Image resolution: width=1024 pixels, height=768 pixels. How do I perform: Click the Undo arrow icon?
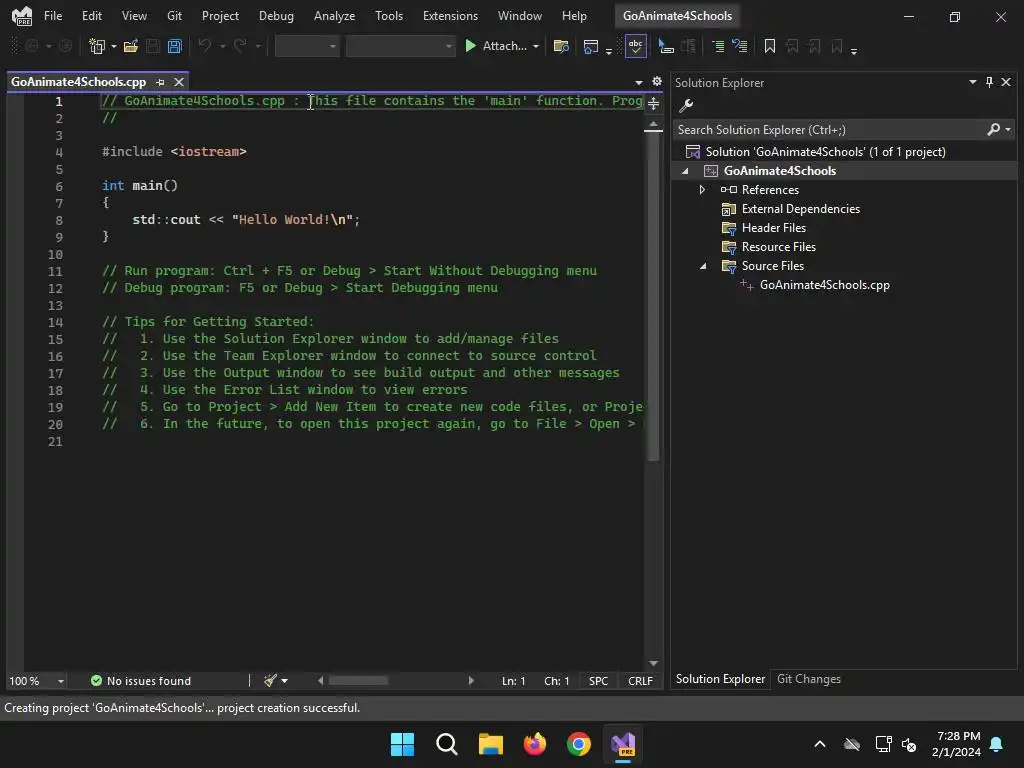click(205, 46)
